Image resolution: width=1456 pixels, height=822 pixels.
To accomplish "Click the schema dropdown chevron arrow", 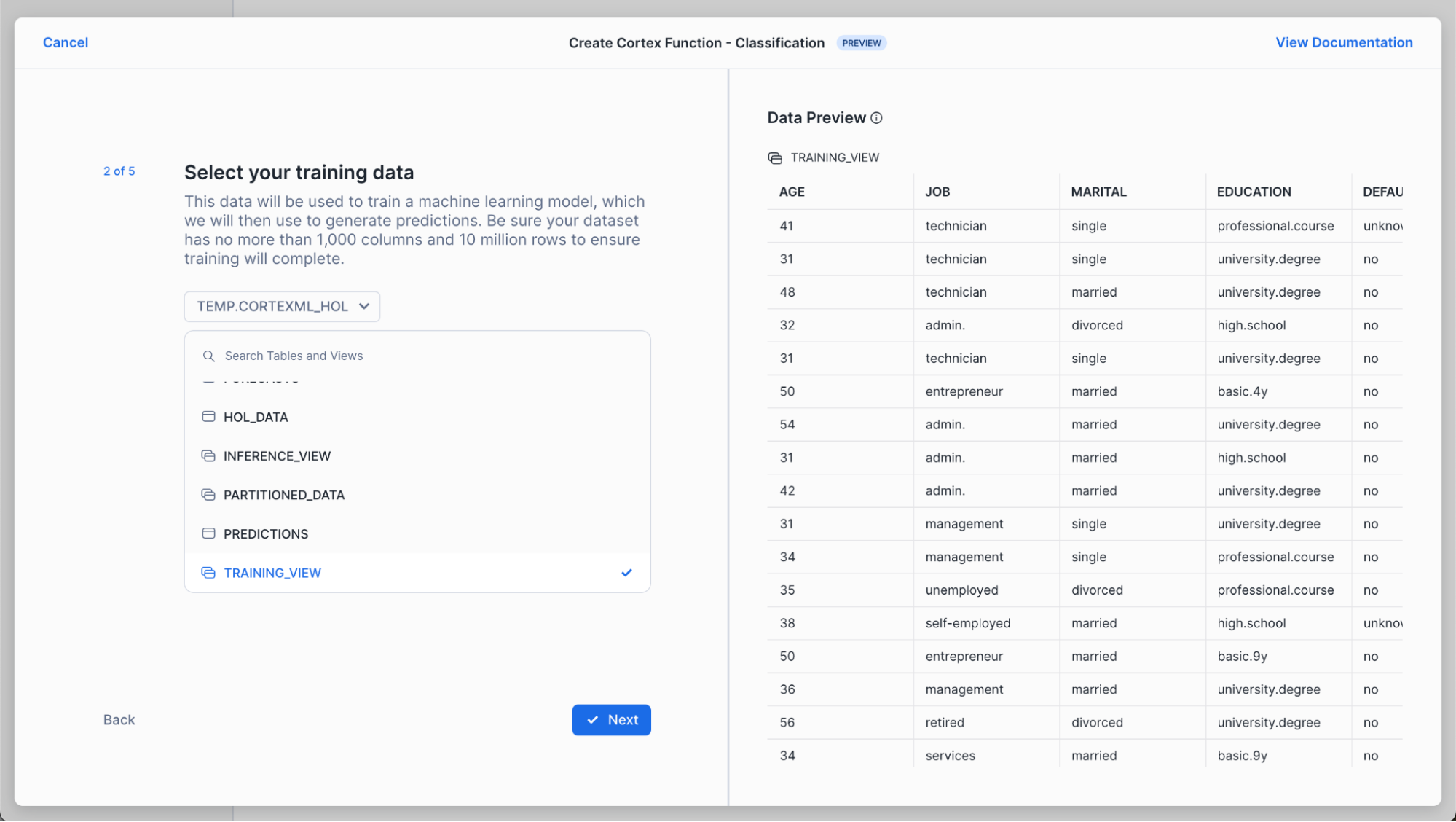I will pos(364,307).
